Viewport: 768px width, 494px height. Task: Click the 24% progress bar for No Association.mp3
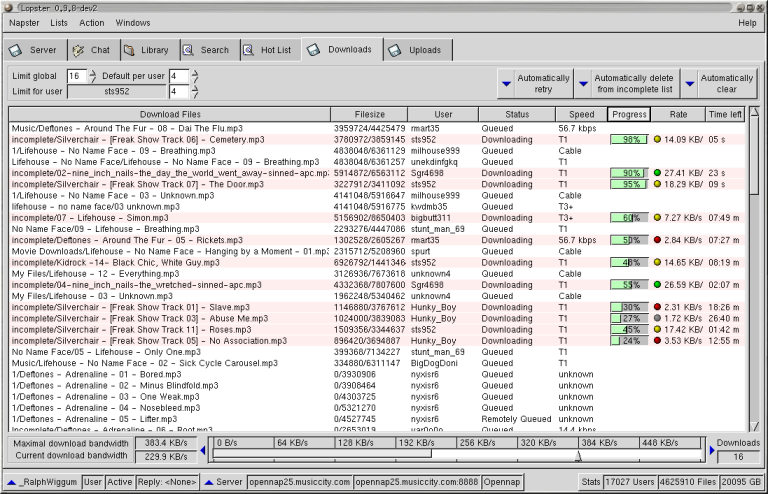point(629,341)
